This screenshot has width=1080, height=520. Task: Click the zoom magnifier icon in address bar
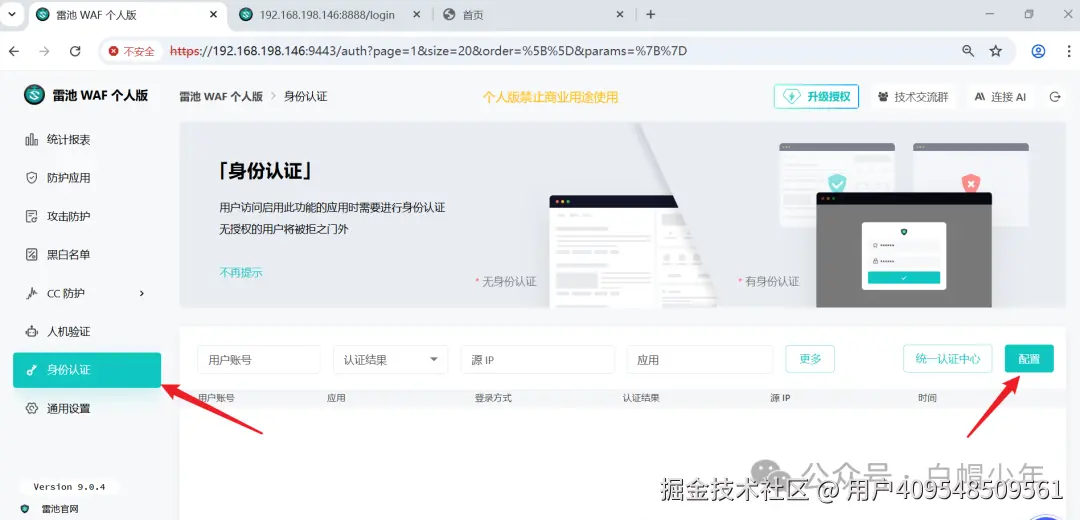point(968,51)
